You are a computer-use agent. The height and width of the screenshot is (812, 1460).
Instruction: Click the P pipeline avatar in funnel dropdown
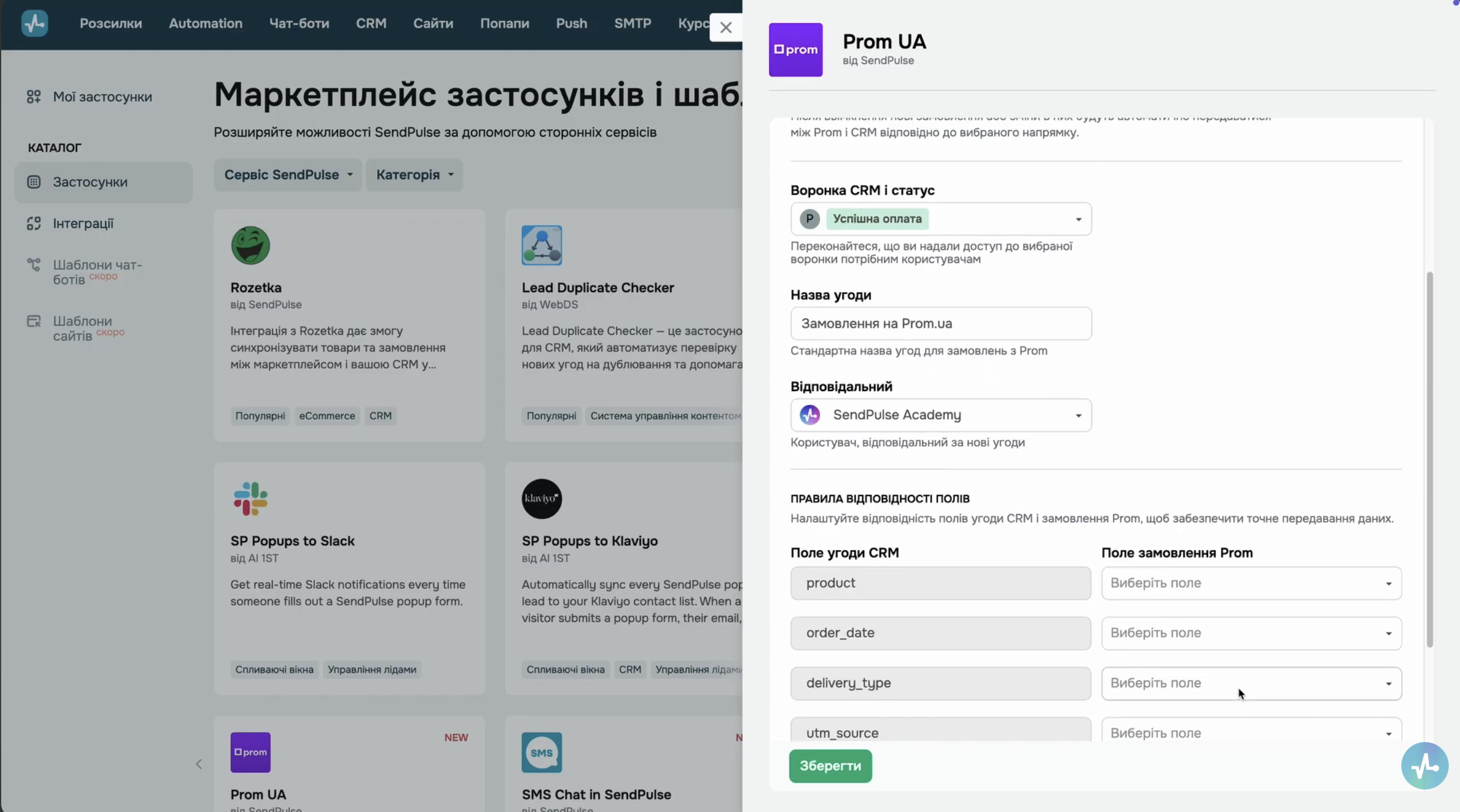click(x=809, y=219)
